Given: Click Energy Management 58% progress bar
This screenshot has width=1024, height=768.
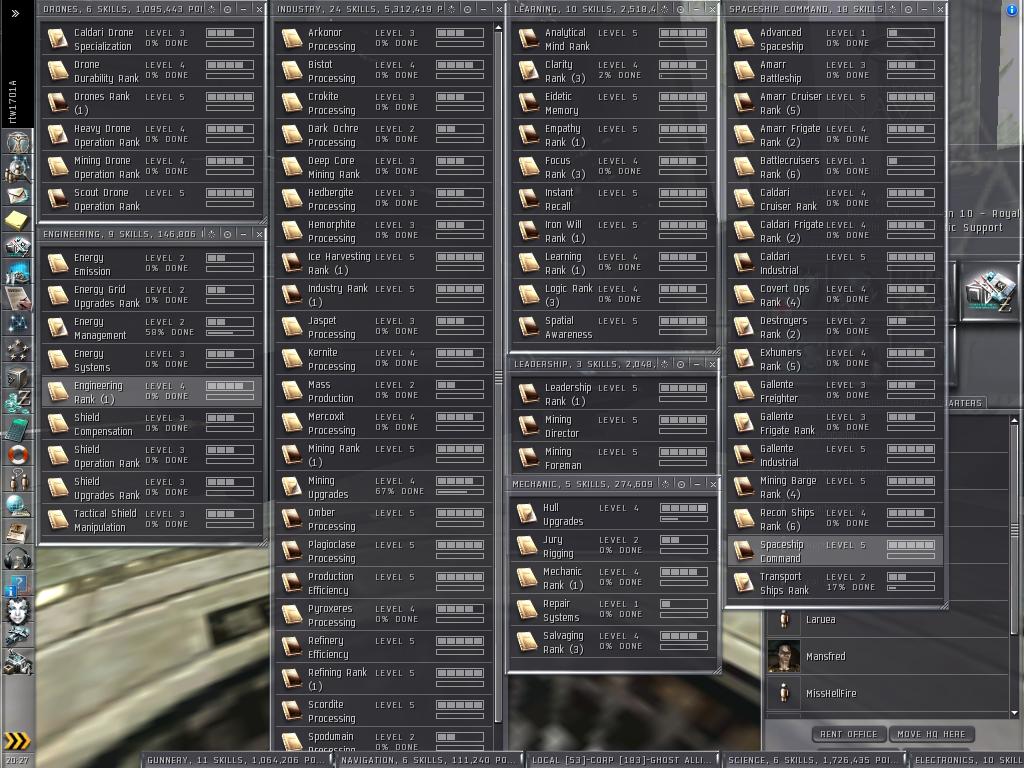Looking at the screenshot, I should pyautogui.click(x=230, y=332).
